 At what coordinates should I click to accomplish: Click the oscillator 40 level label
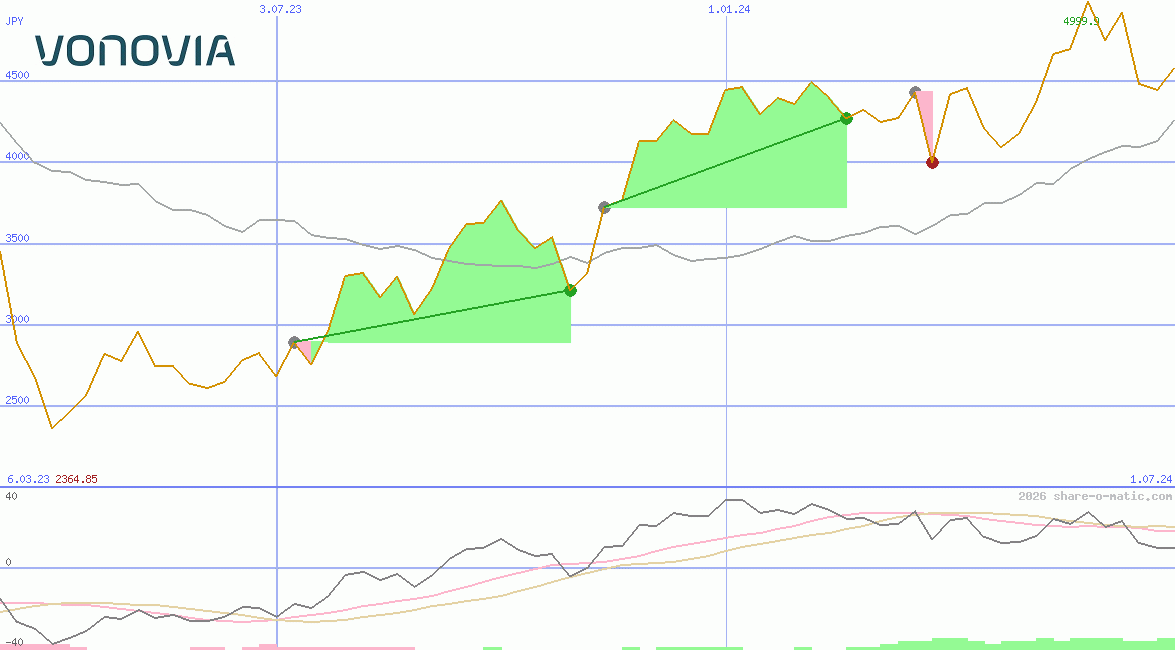(12, 495)
